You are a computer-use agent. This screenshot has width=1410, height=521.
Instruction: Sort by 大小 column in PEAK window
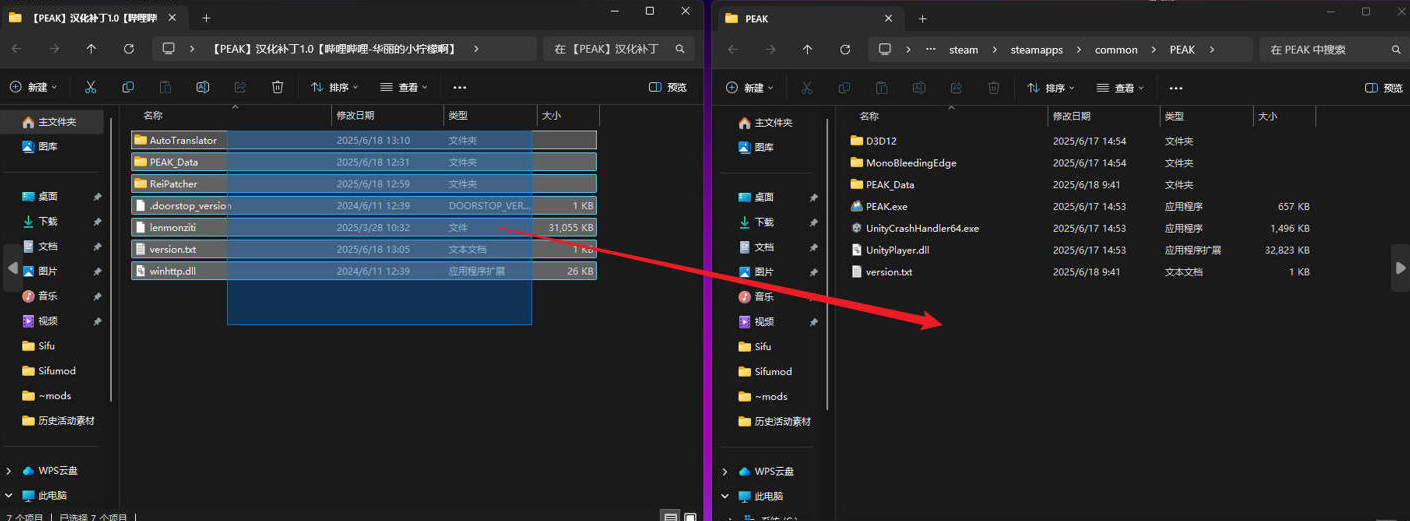pyautogui.click(x=1267, y=117)
